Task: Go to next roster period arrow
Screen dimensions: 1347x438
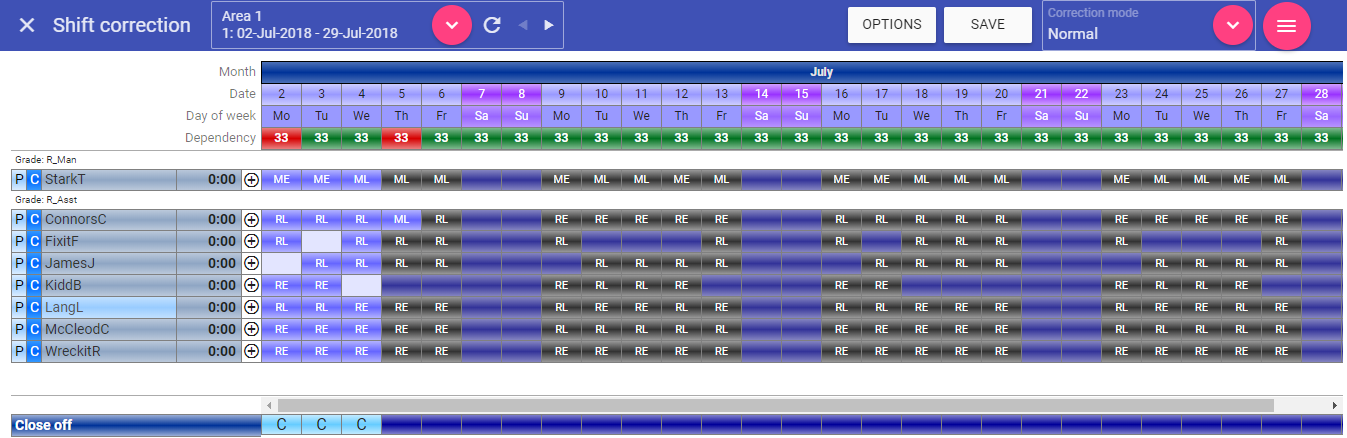Action: pos(548,25)
